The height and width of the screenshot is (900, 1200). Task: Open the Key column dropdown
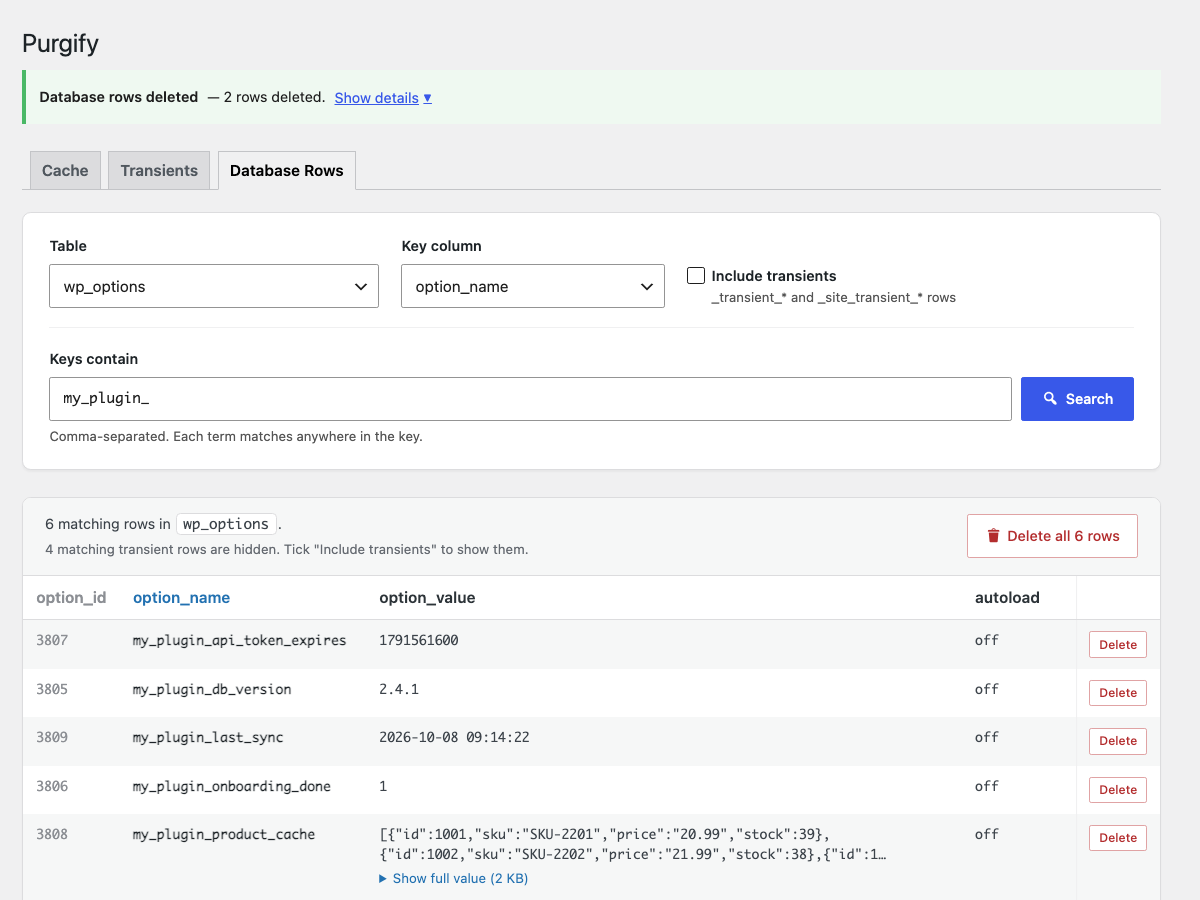point(533,286)
